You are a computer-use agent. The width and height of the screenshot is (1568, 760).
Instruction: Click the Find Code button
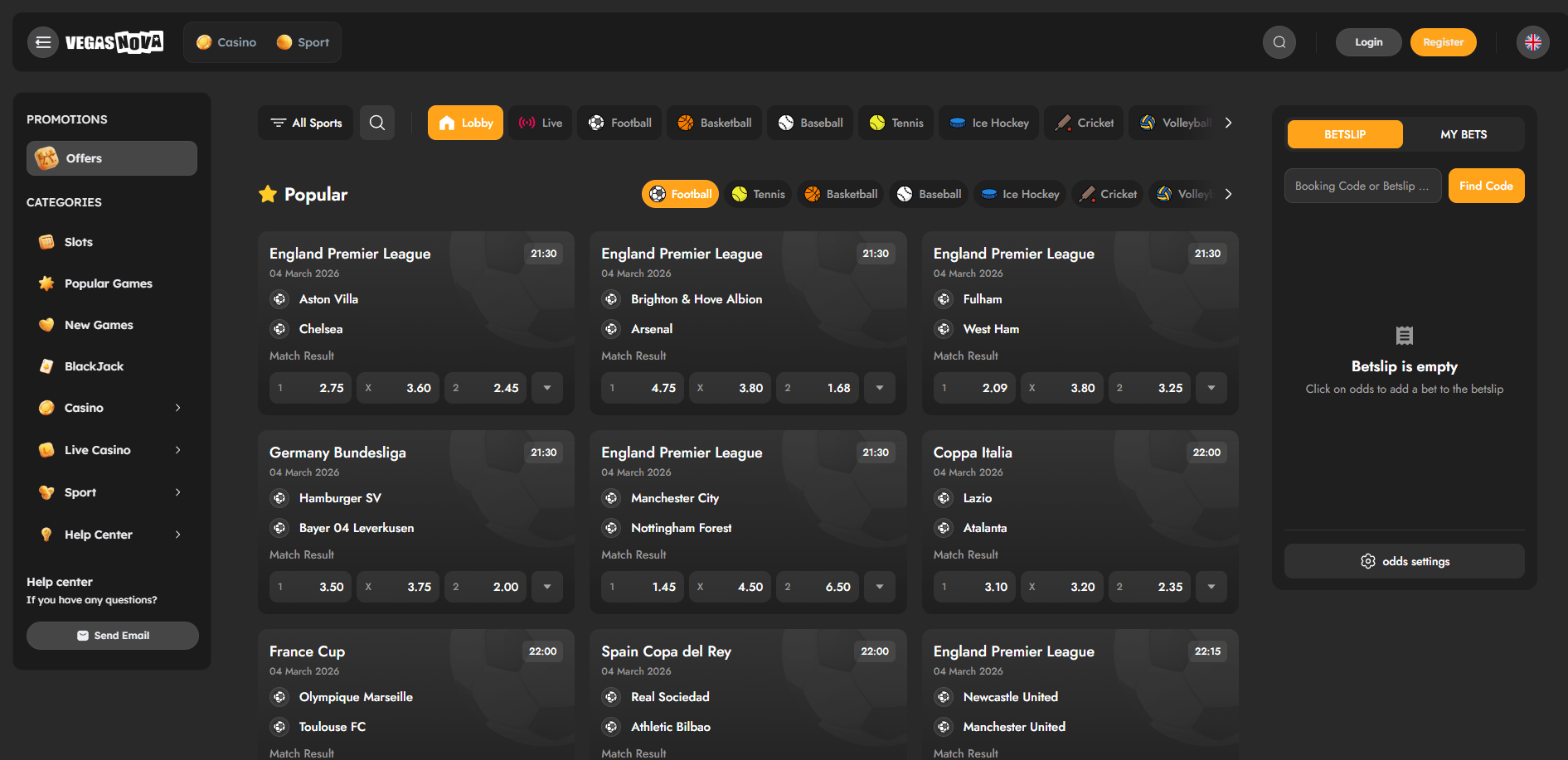click(x=1486, y=186)
